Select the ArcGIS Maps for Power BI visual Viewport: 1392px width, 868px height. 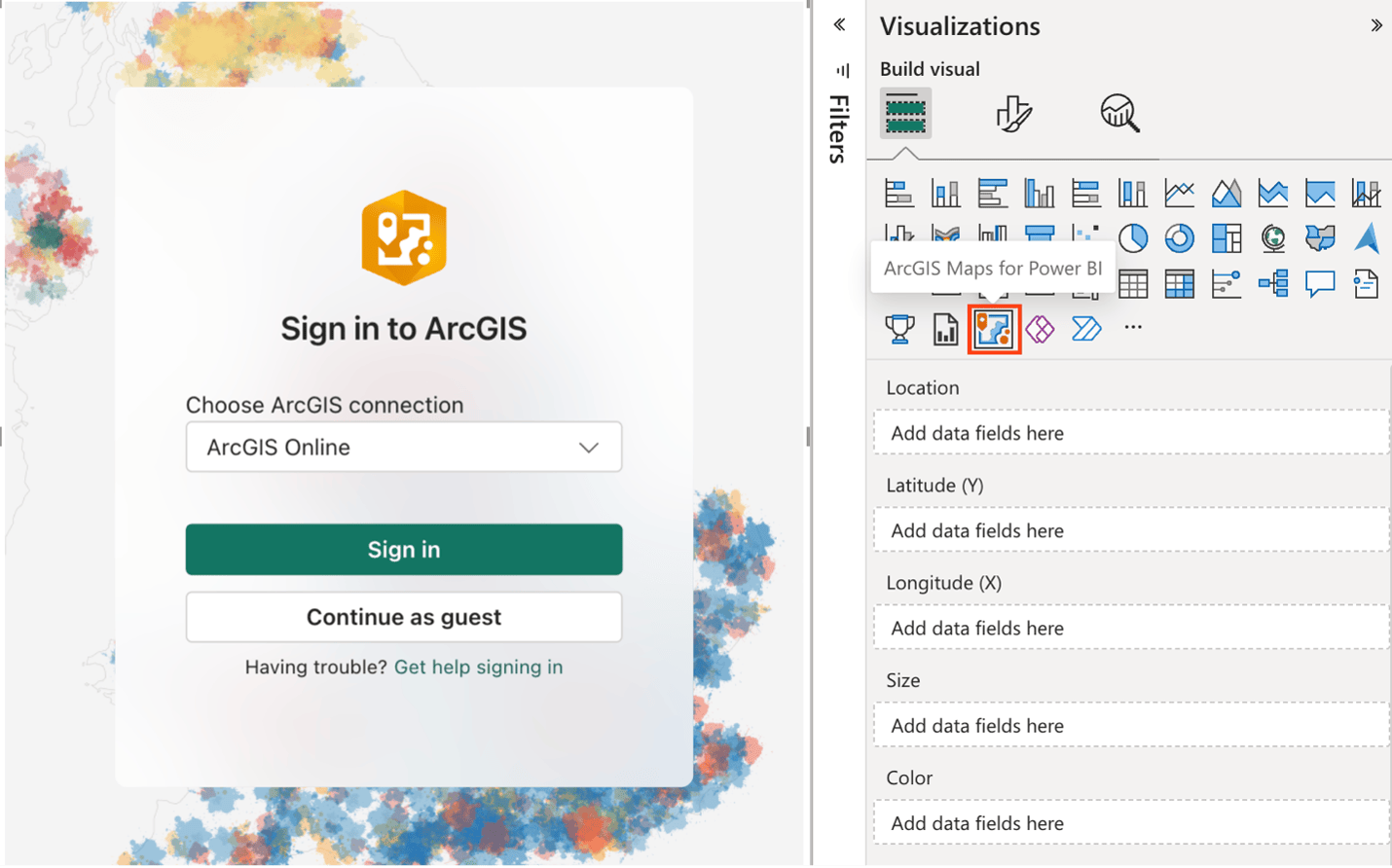click(x=994, y=328)
